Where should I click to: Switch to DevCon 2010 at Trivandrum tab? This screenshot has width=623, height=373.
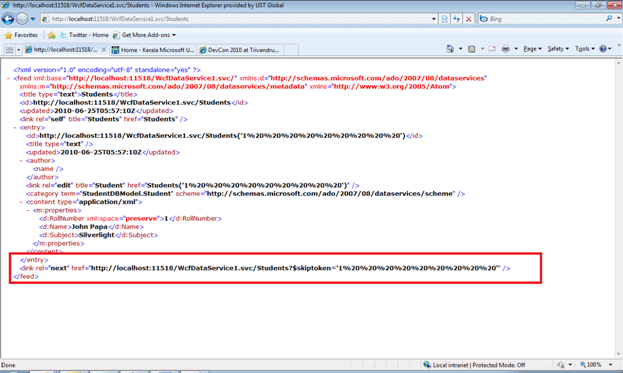click(x=240, y=50)
